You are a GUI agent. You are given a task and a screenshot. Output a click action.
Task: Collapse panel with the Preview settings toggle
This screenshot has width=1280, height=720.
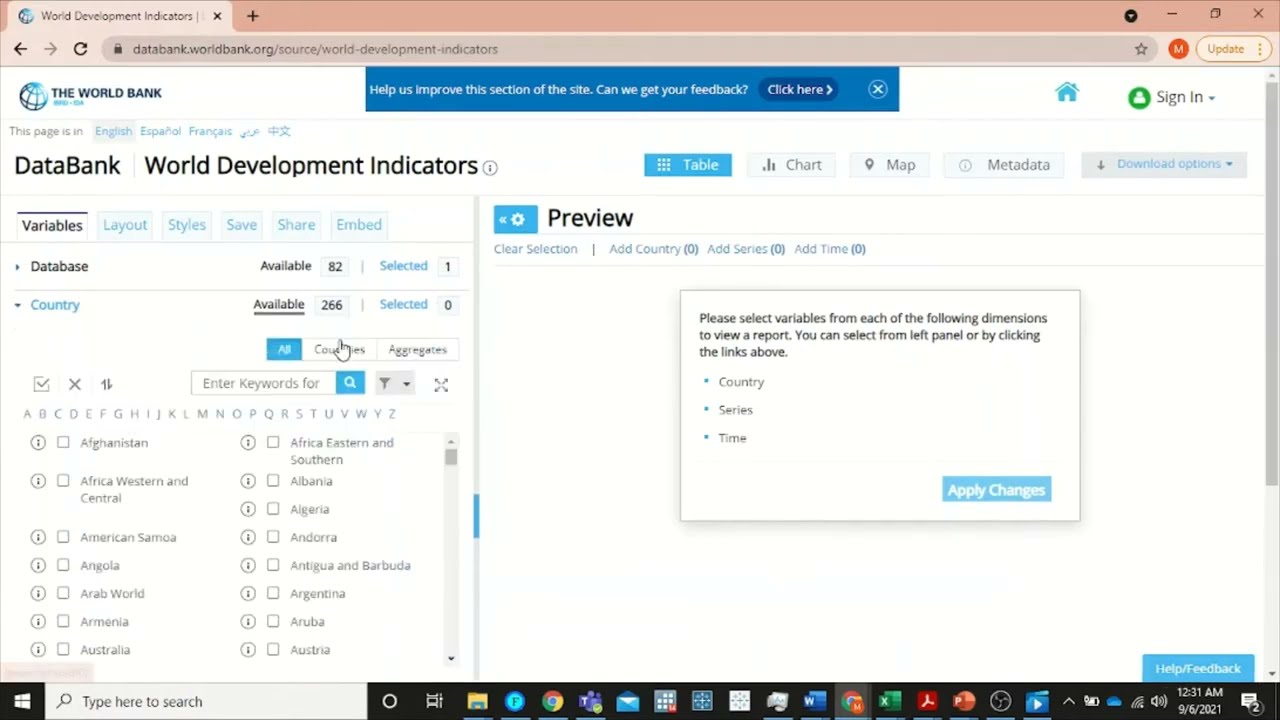coord(516,219)
